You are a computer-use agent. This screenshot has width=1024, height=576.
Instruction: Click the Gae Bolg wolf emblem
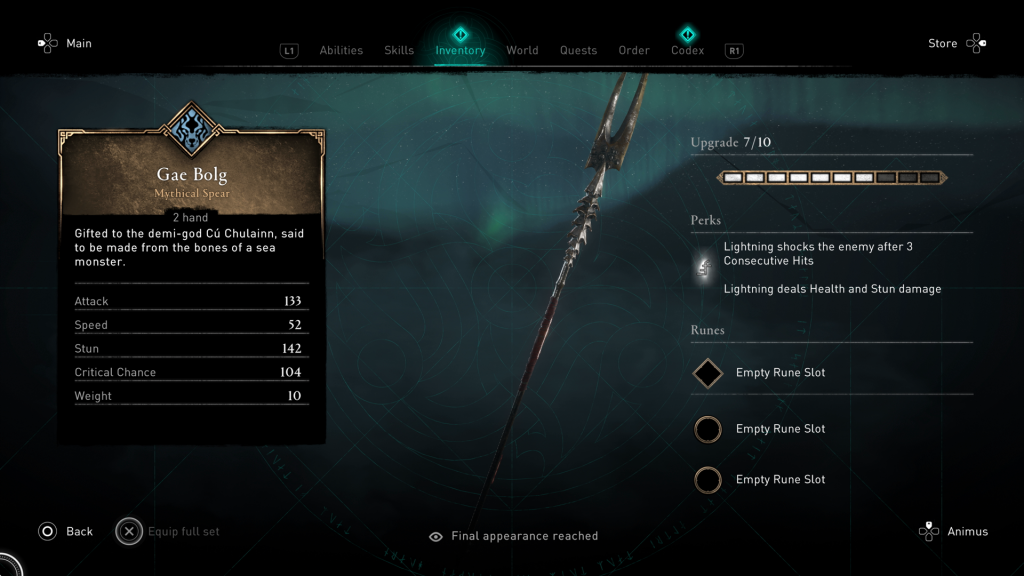pyautogui.click(x=191, y=129)
